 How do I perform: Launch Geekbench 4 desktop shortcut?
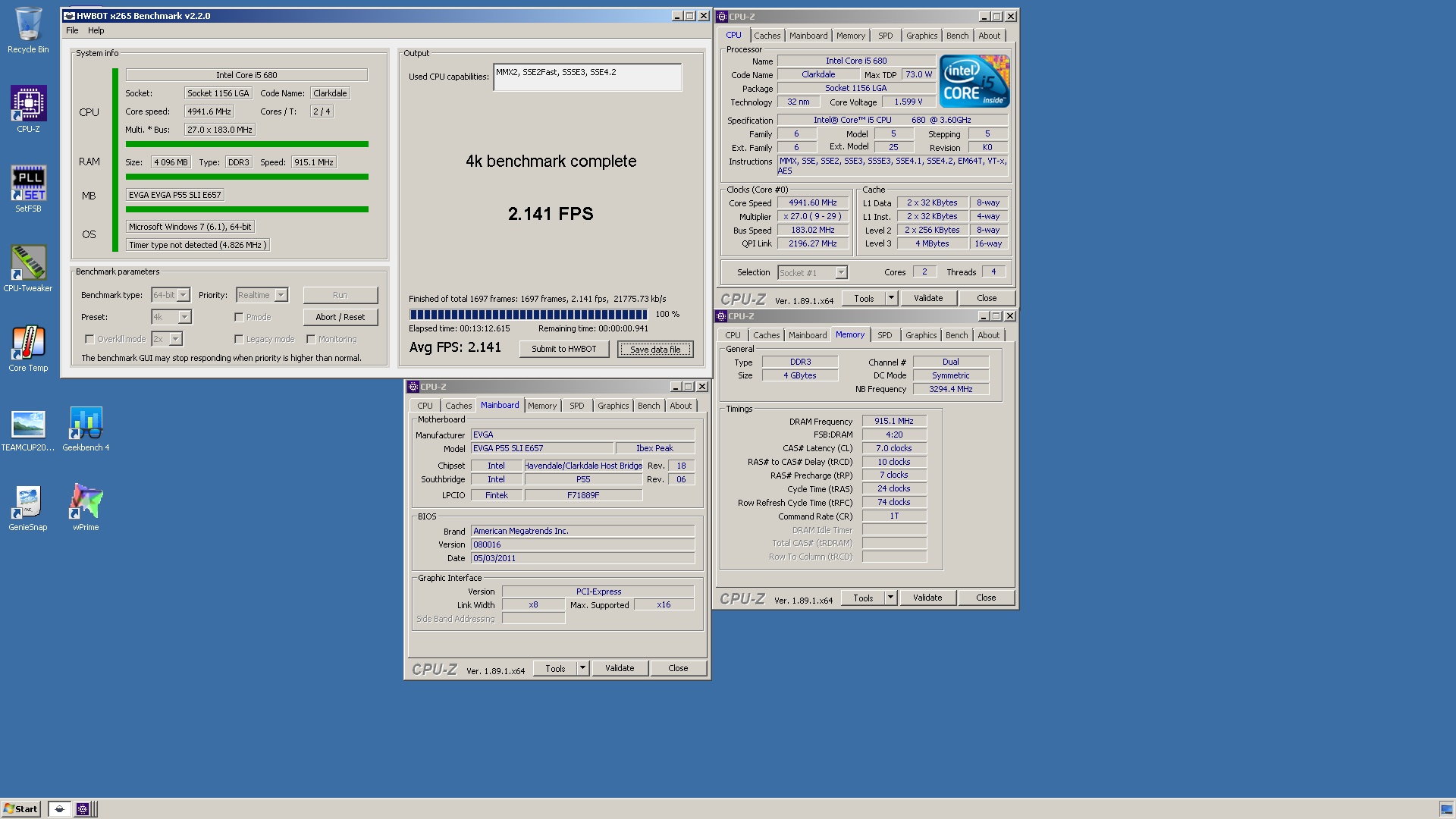[86, 430]
